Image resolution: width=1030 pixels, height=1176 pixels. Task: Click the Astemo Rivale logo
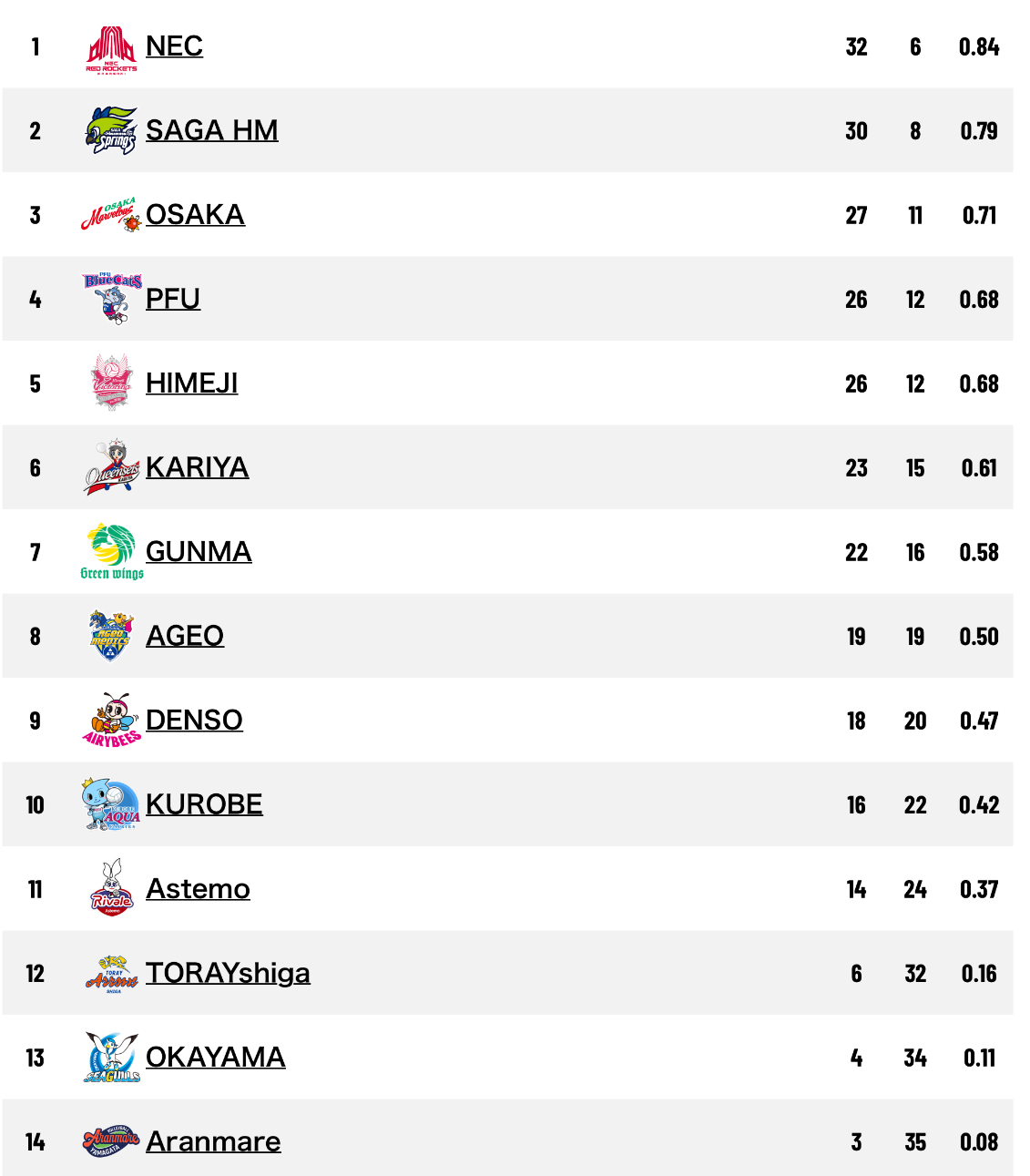point(112,889)
